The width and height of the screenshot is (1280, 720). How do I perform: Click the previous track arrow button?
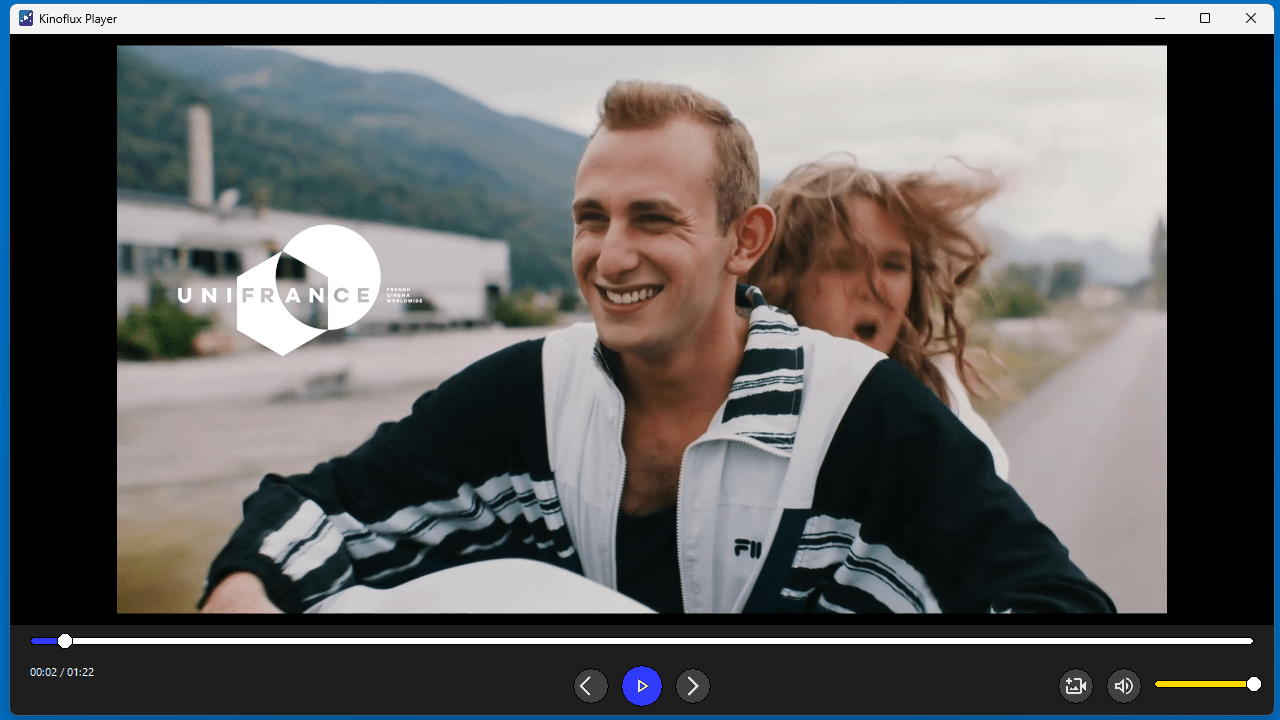click(x=590, y=686)
